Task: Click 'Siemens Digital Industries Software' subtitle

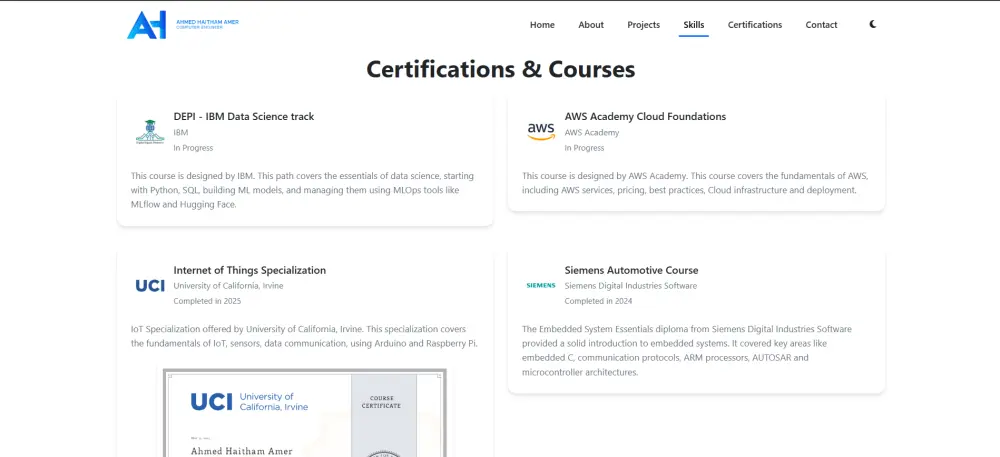Action: point(631,286)
